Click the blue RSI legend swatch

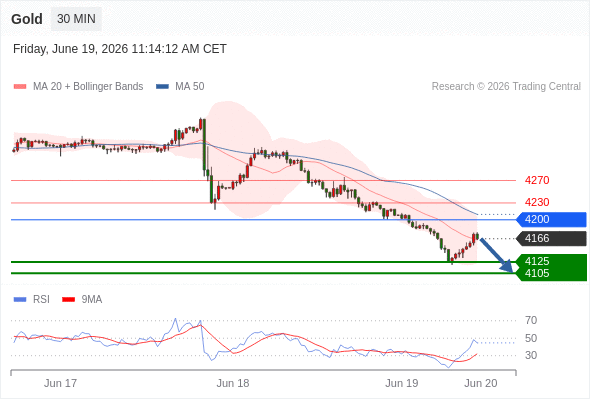(20, 300)
